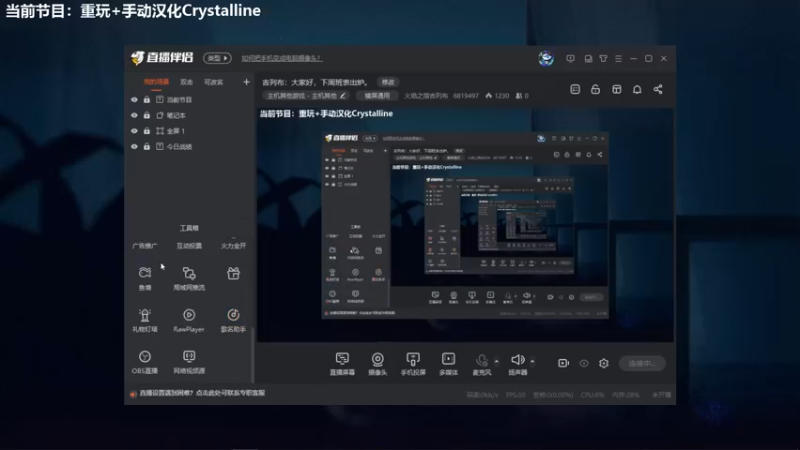Switch to the third scene tab
The image size is (800, 450).
(x=213, y=82)
